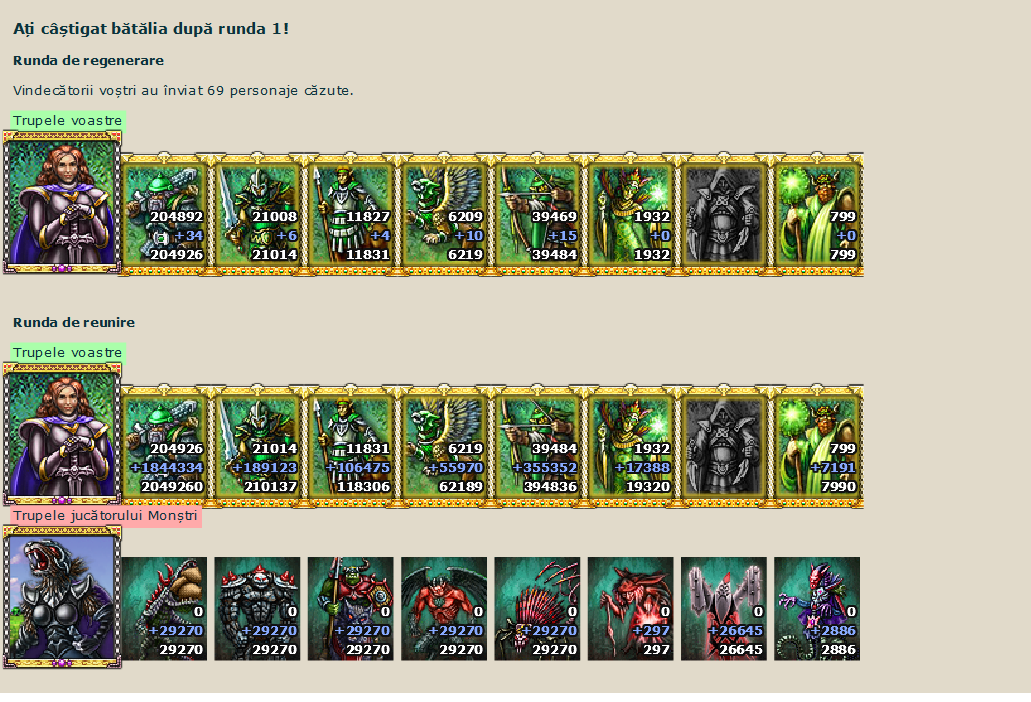The image size is (1031, 702).
Task: Click the druid unit showing 799 in regeneration
Action: pyautogui.click(x=817, y=215)
